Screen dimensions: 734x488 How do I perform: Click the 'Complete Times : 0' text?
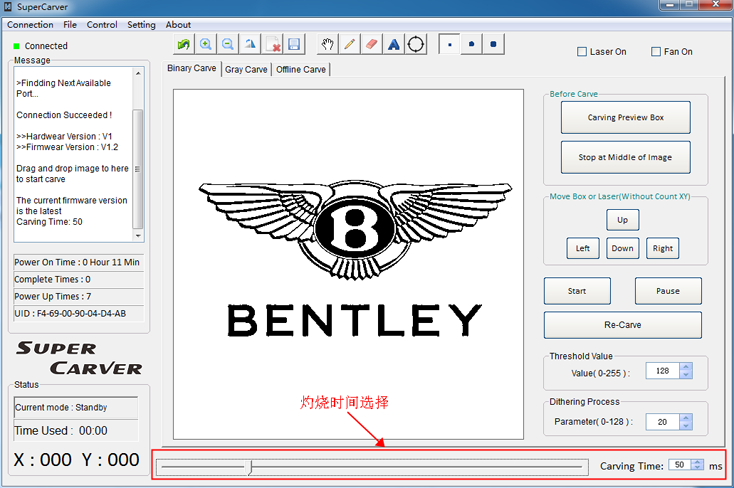tap(52, 280)
